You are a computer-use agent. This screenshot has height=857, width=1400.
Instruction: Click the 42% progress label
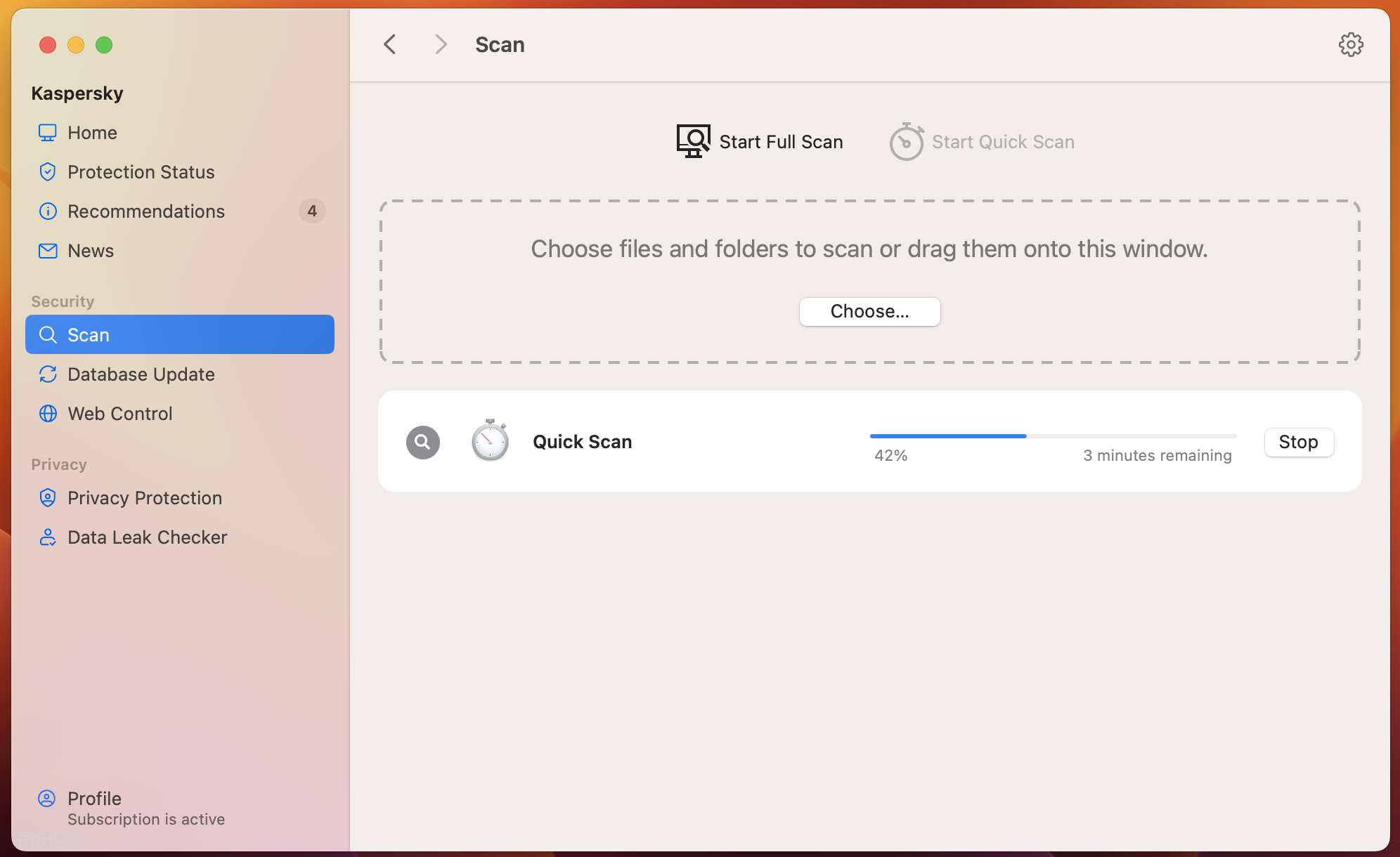pos(891,455)
